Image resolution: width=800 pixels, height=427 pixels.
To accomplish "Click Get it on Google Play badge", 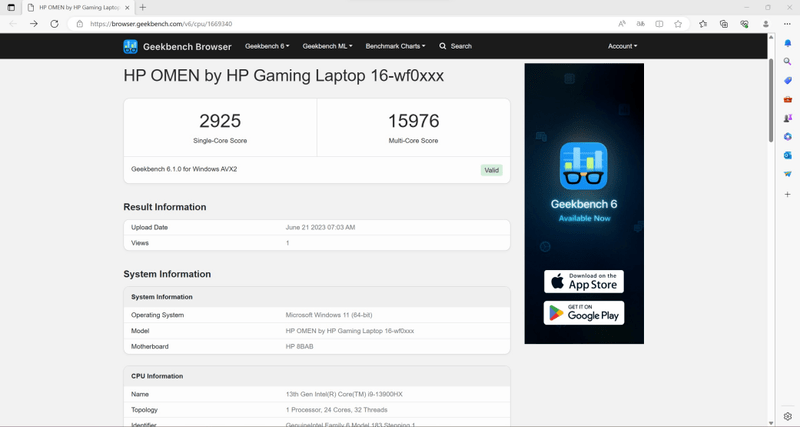I will coord(584,313).
